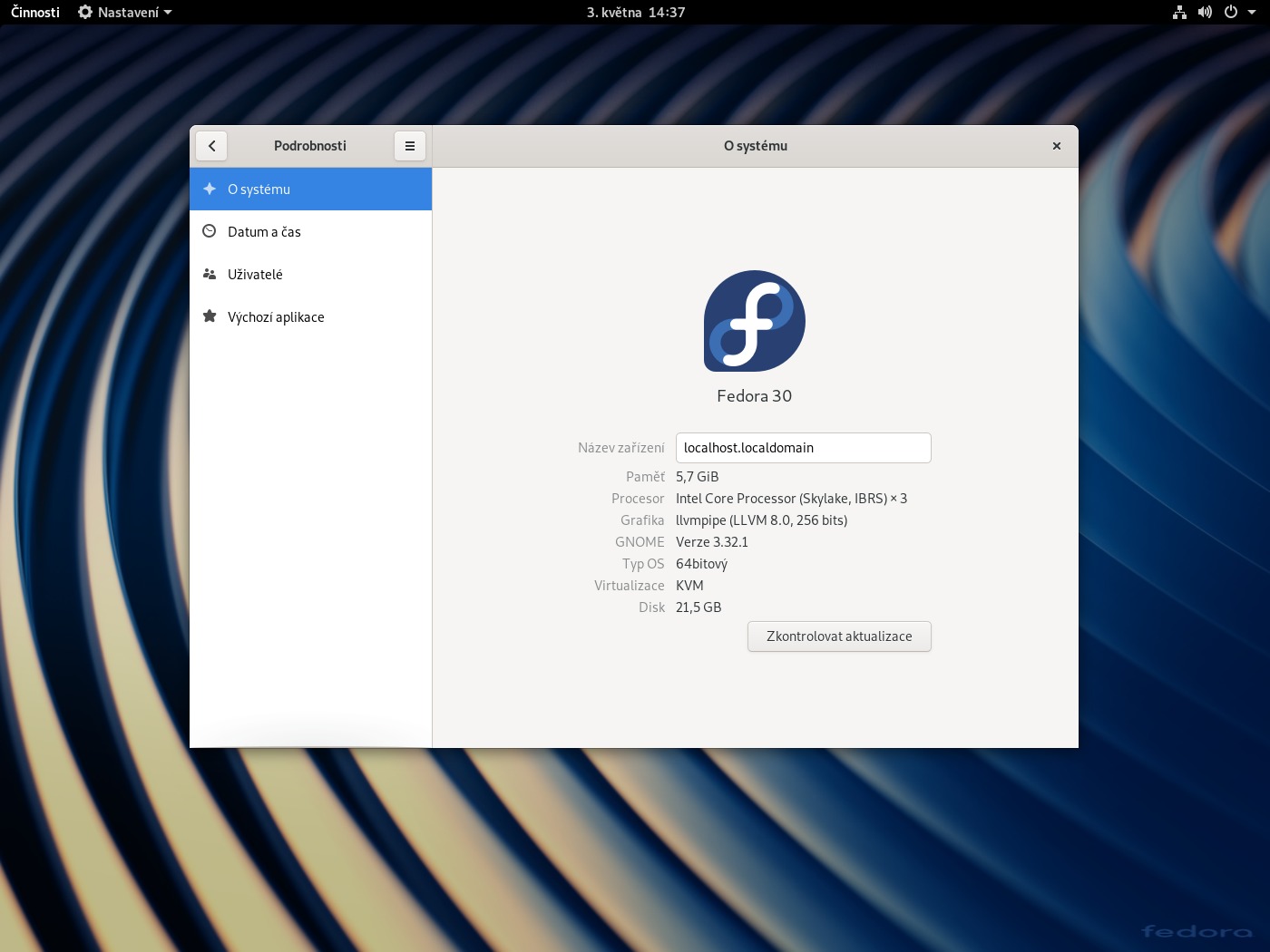Image resolution: width=1270 pixels, height=952 pixels.
Task: Expand the Nastavení app menu arrow
Action: point(168,13)
